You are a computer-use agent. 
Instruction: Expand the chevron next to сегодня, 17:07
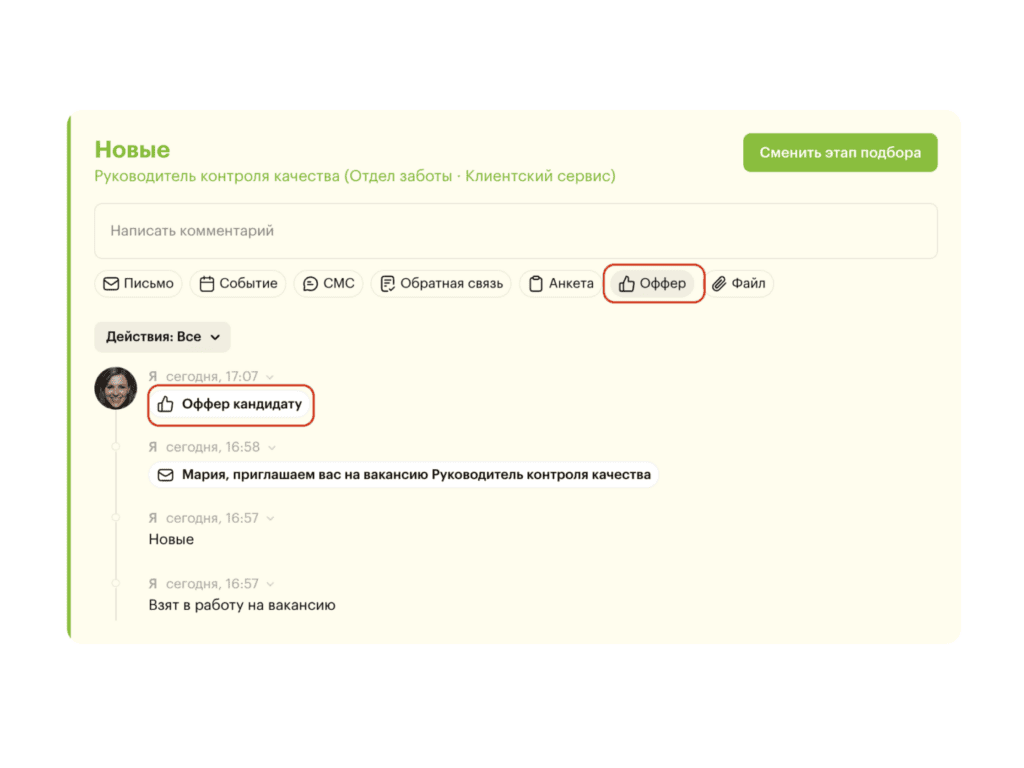[270, 377]
